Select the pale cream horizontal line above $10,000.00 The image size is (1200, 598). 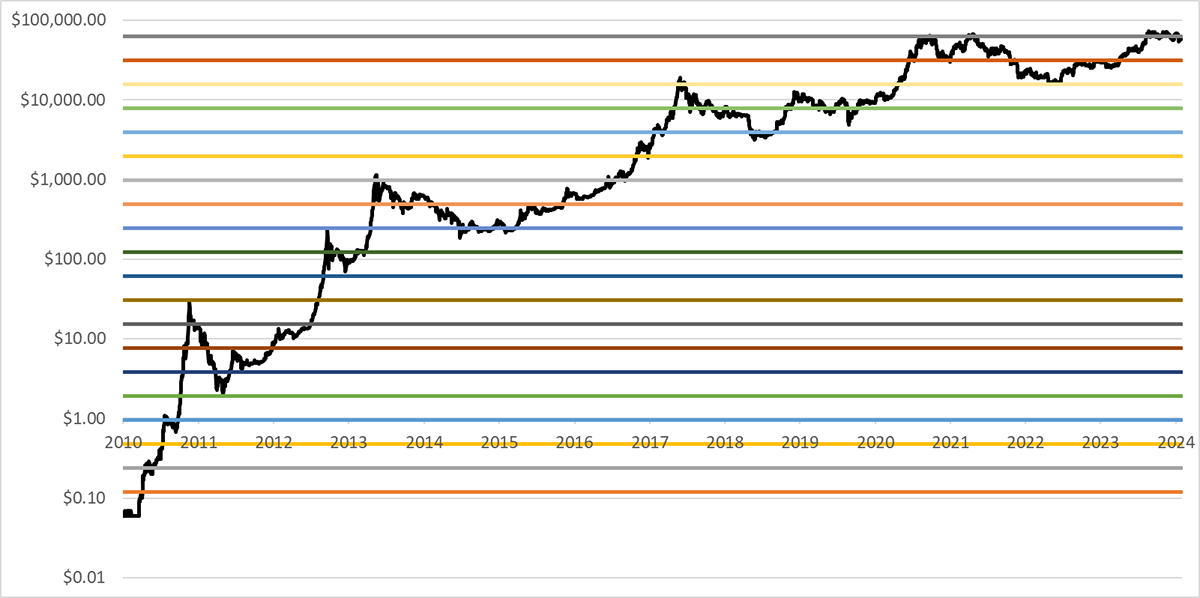(654, 84)
